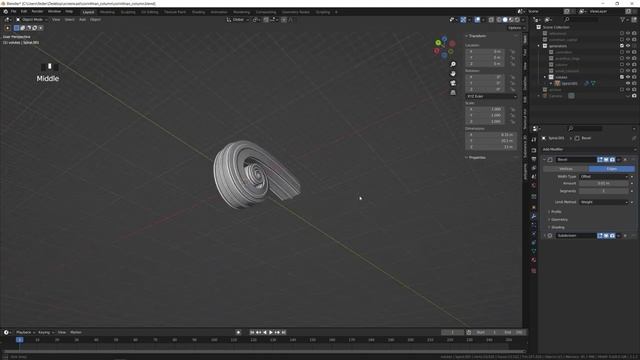The width and height of the screenshot is (640, 360).
Task: Collapse the Transform panel
Action: click(476, 36)
